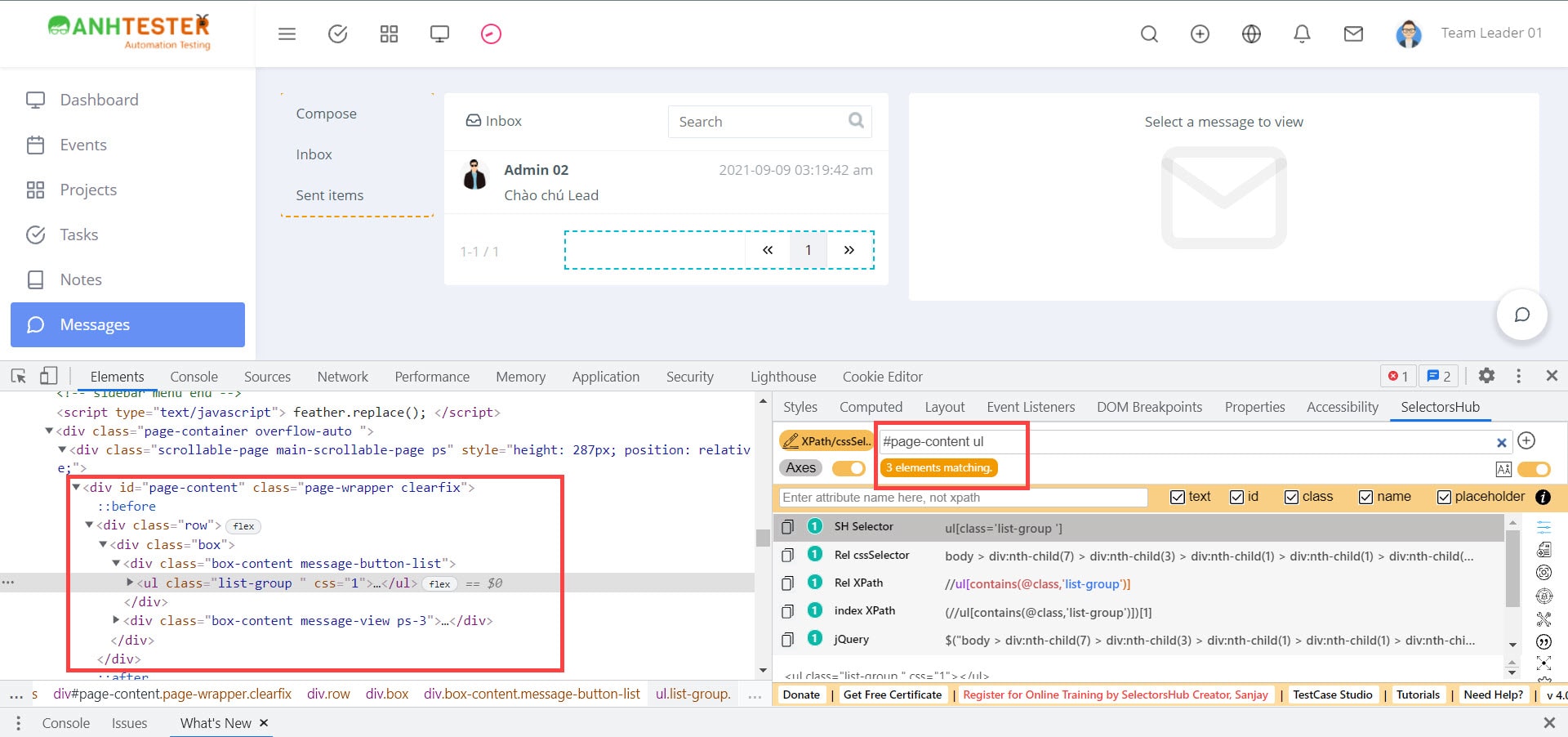Screen dimensions: 1568x737
Task: Collapse the scrollable-page main-scrollable-page div
Action: click(62, 449)
